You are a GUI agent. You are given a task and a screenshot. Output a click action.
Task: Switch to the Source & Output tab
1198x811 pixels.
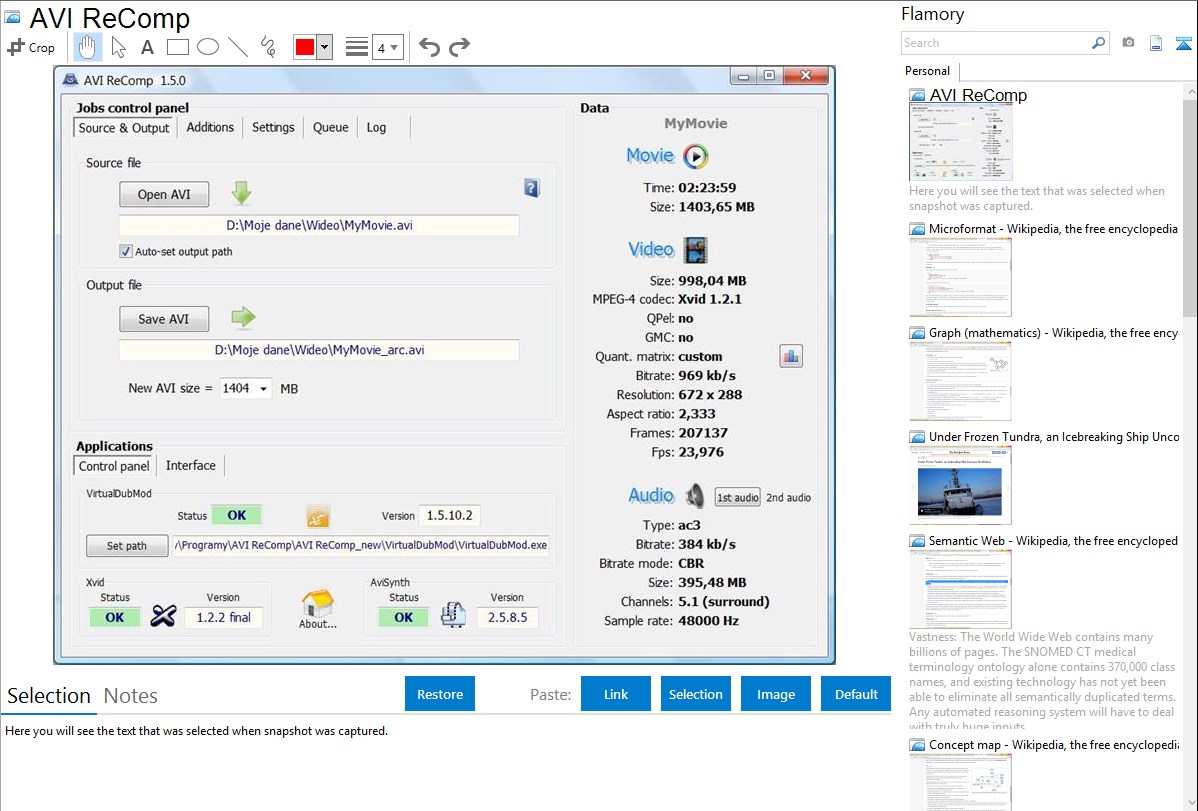124,128
